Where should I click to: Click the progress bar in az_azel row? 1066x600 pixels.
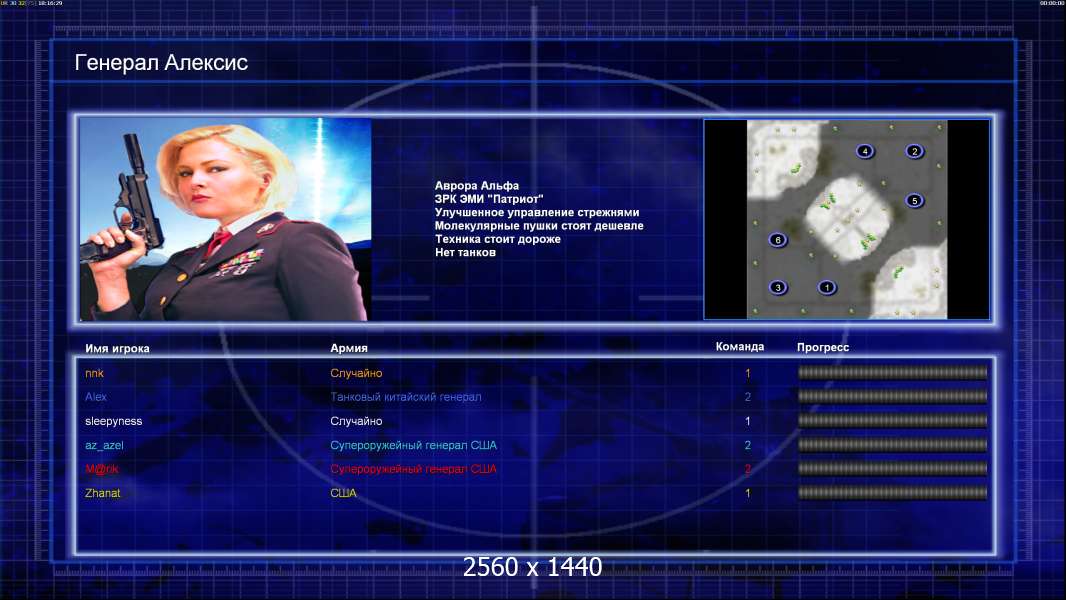pyautogui.click(x=892, y=445)
